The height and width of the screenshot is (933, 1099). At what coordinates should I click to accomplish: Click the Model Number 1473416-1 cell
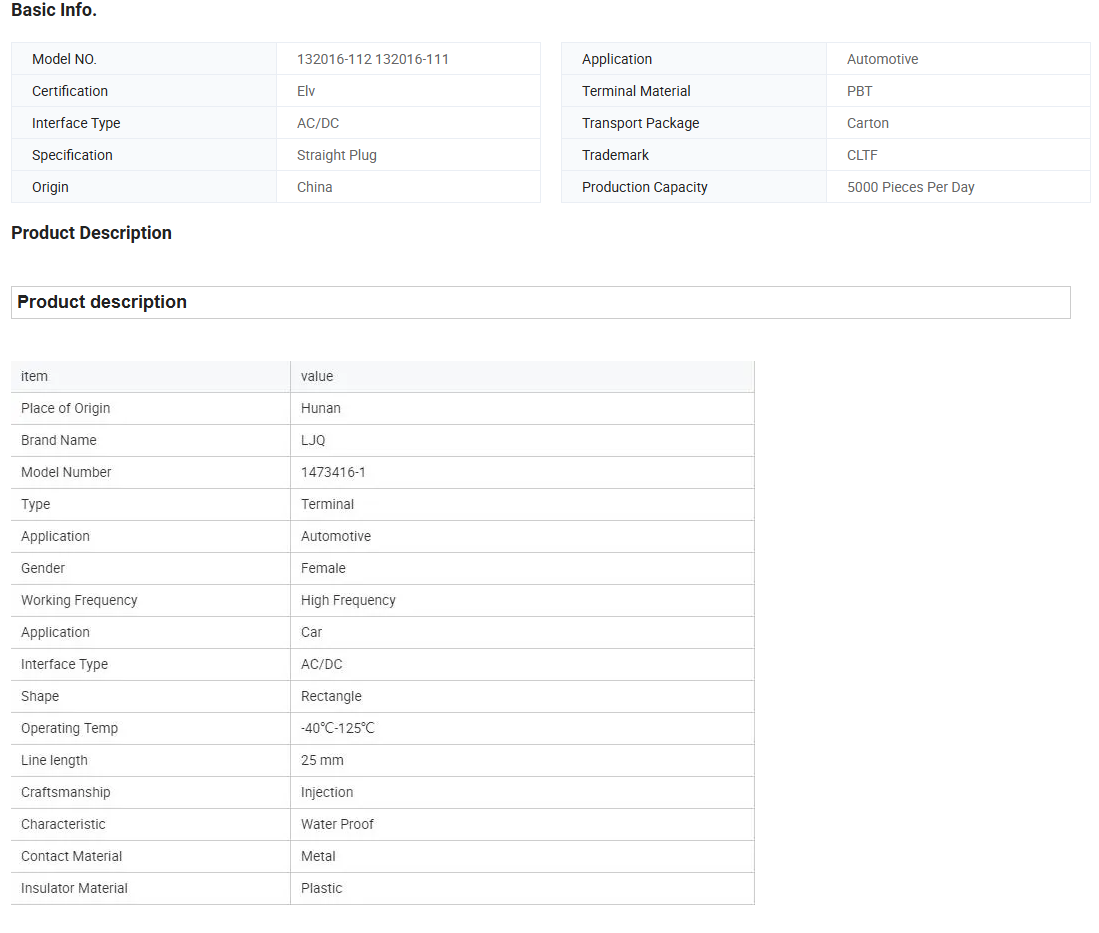click(x=333, y=472)
